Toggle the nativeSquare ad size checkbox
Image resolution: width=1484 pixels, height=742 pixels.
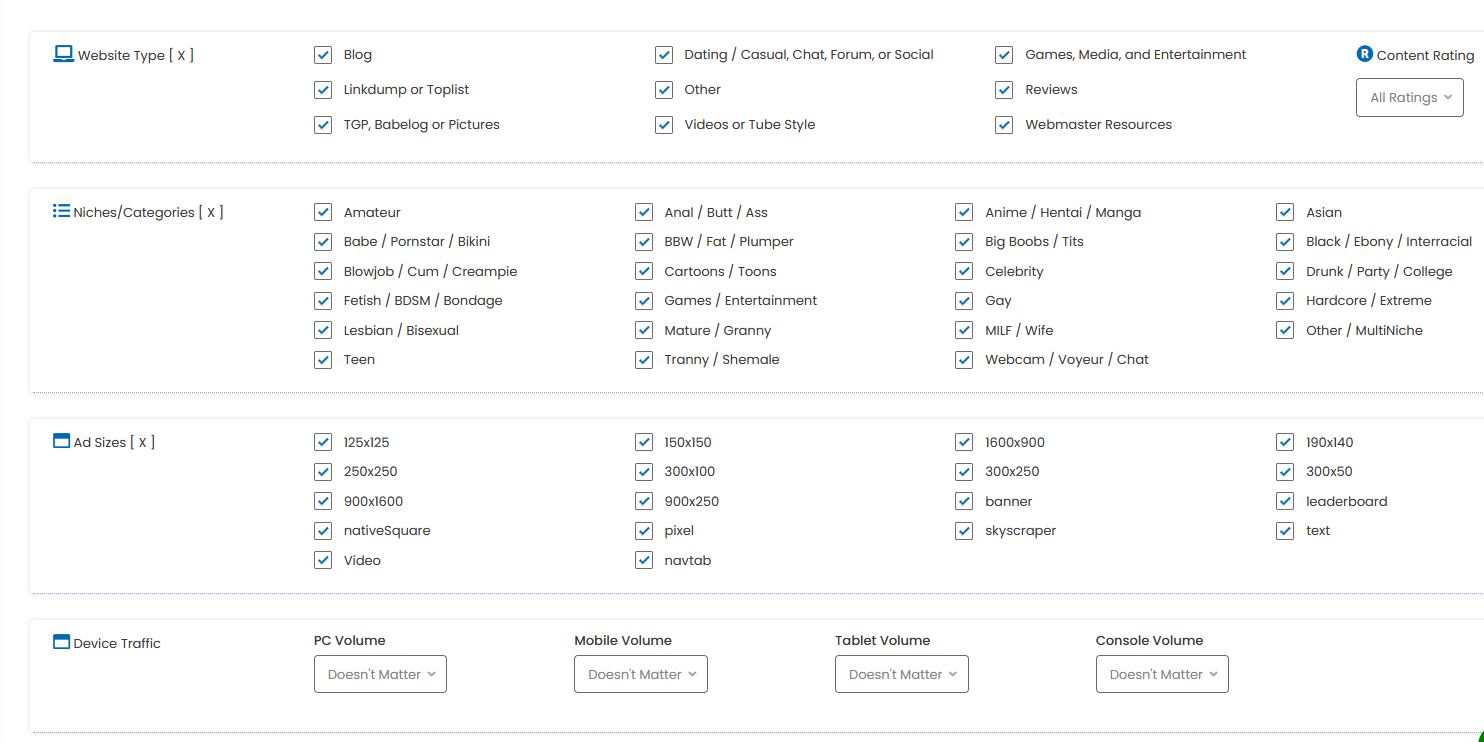pos(323,531)
